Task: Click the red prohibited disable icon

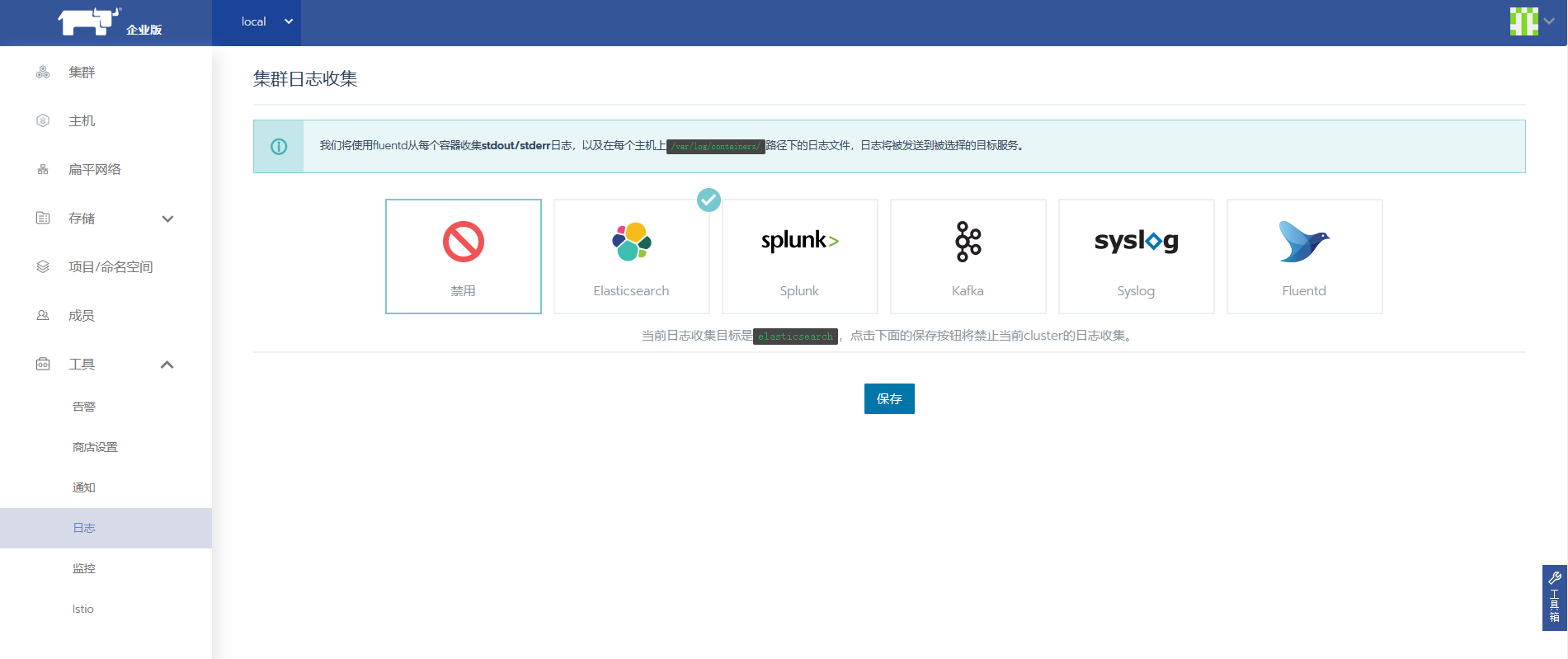Action: pos(464,242)
